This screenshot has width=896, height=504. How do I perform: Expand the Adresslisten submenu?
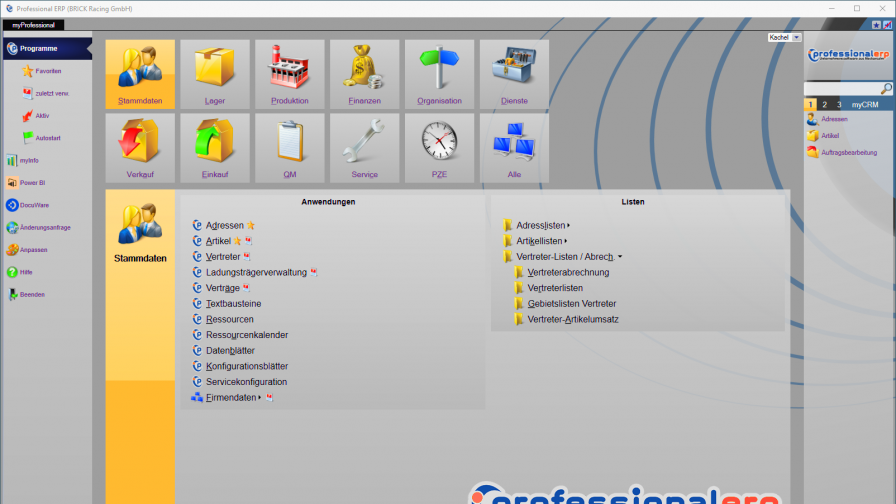(x=568, y=226)
